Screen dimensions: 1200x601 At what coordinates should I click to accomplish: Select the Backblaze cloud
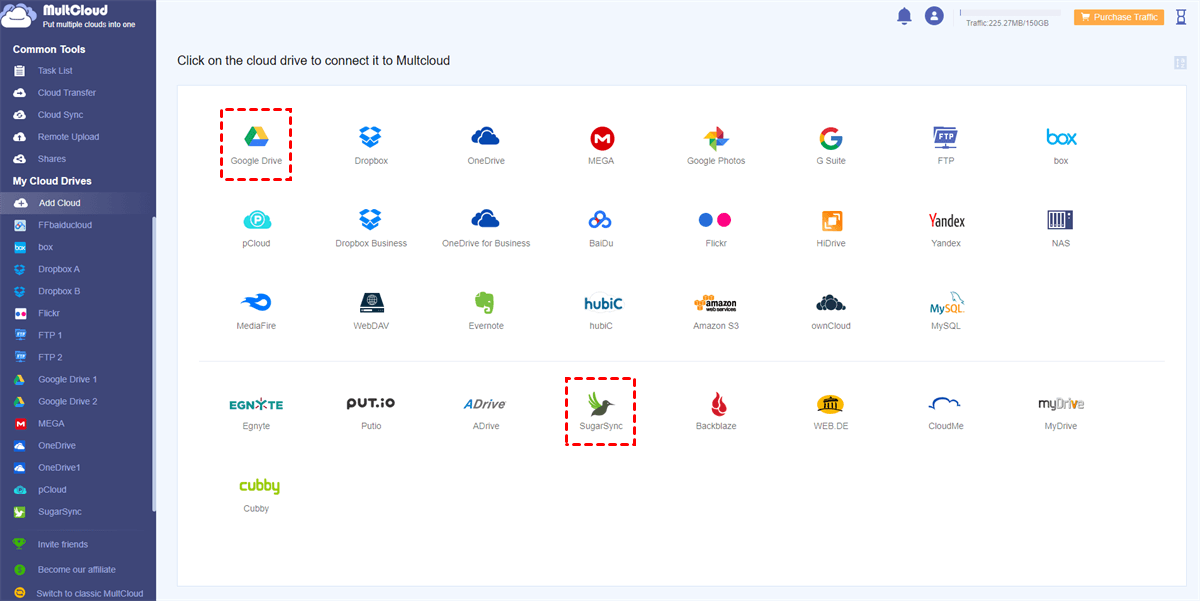716,411
